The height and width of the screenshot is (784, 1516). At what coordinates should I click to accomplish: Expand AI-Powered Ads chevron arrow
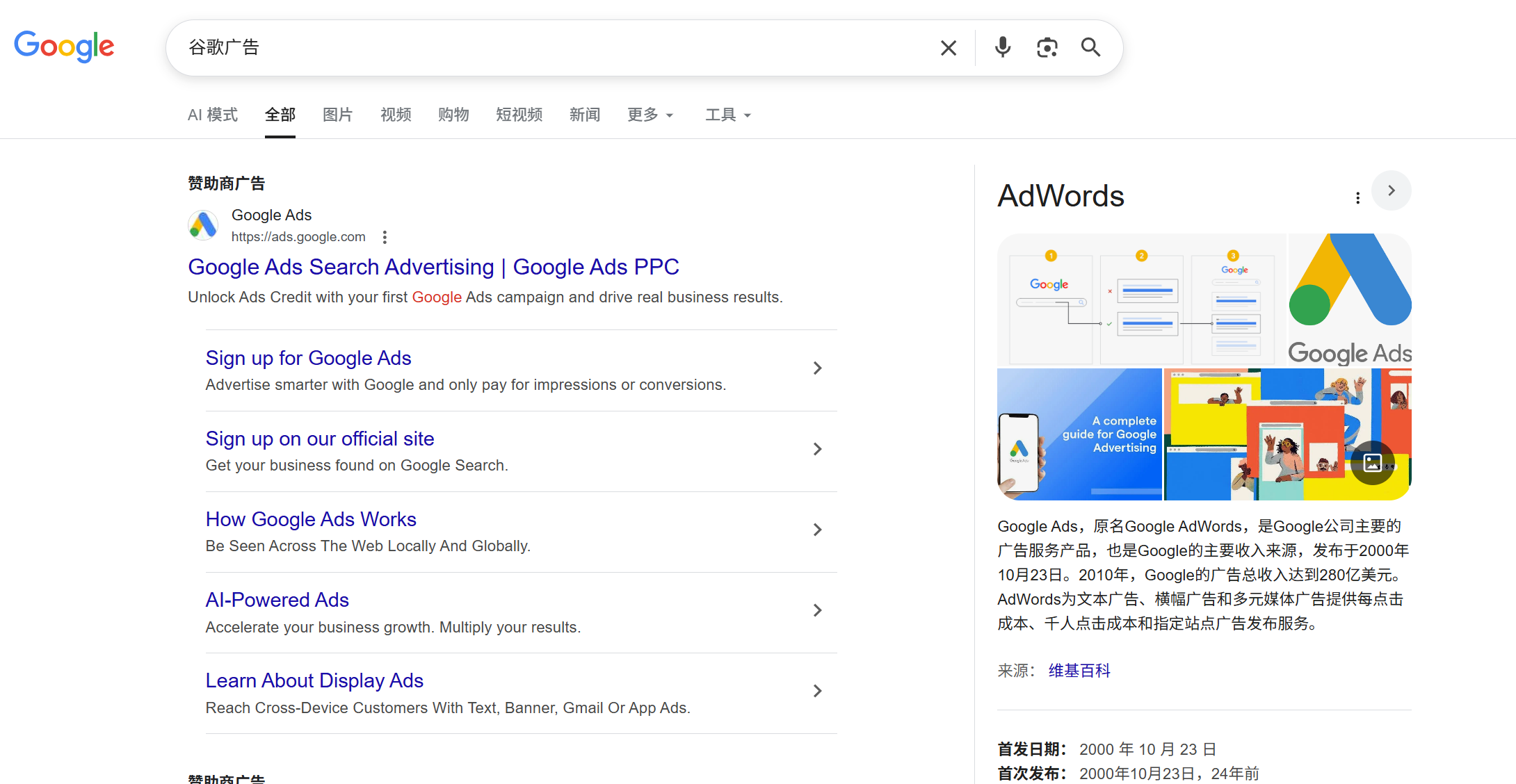coord(818,610)
